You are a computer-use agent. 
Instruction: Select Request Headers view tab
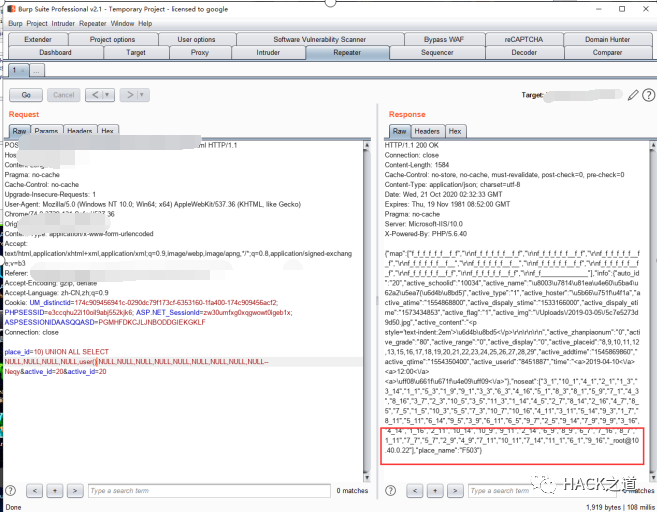[80, 131]
